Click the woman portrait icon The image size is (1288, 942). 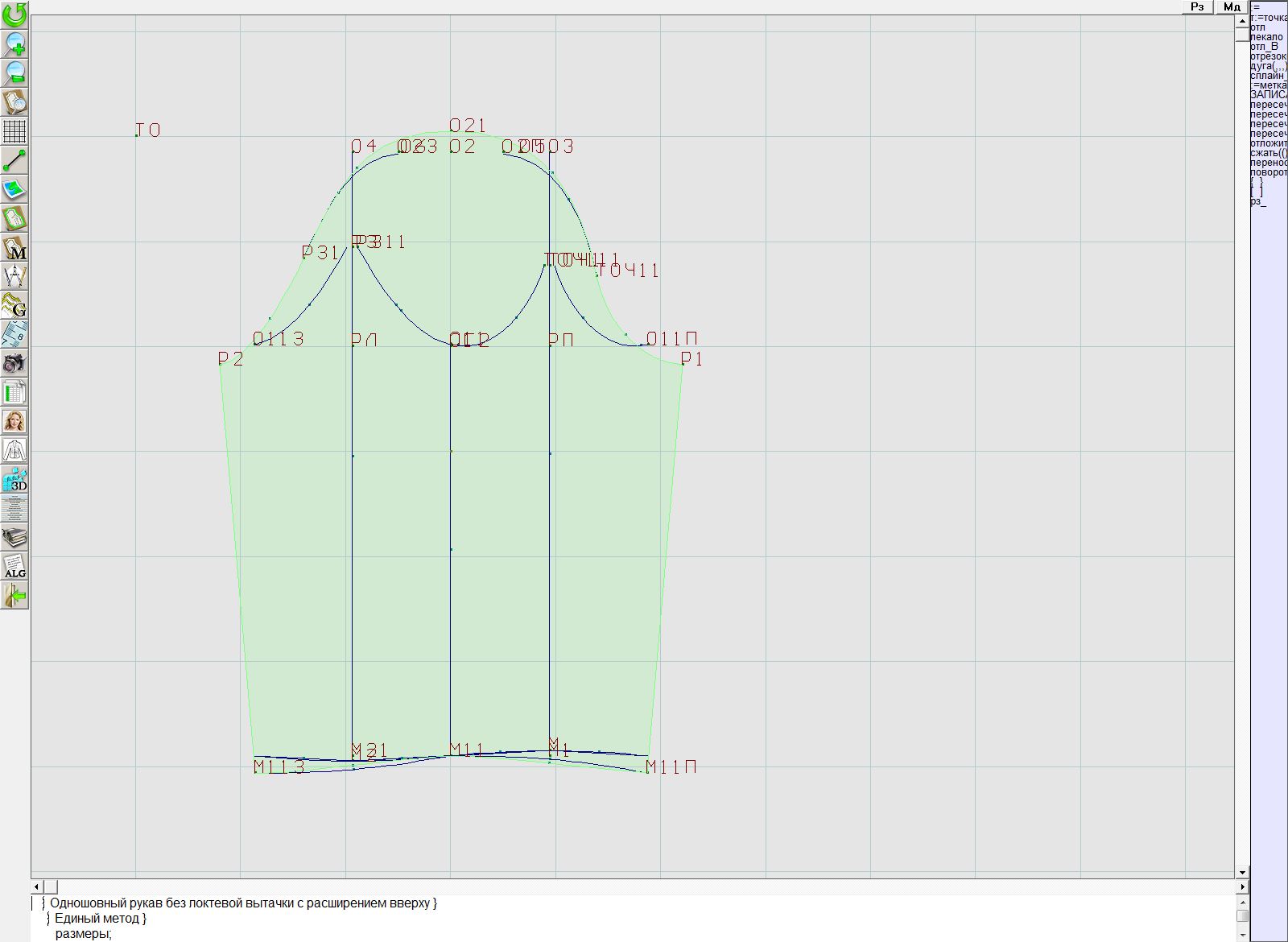coord(14,421)
